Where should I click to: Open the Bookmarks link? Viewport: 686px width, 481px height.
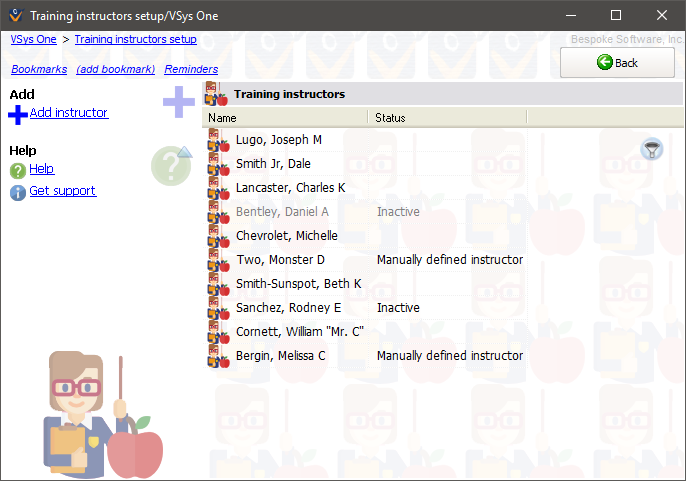[x=39, y=69]
